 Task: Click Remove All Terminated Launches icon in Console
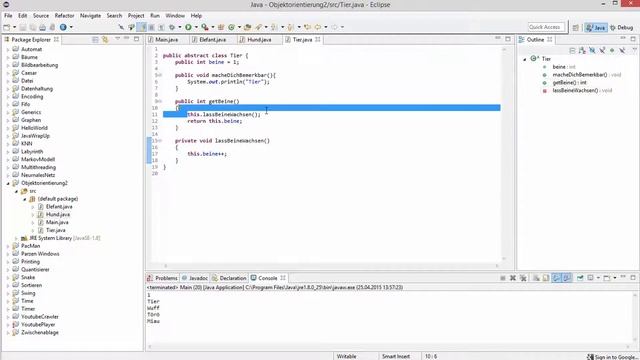[523, 278]
